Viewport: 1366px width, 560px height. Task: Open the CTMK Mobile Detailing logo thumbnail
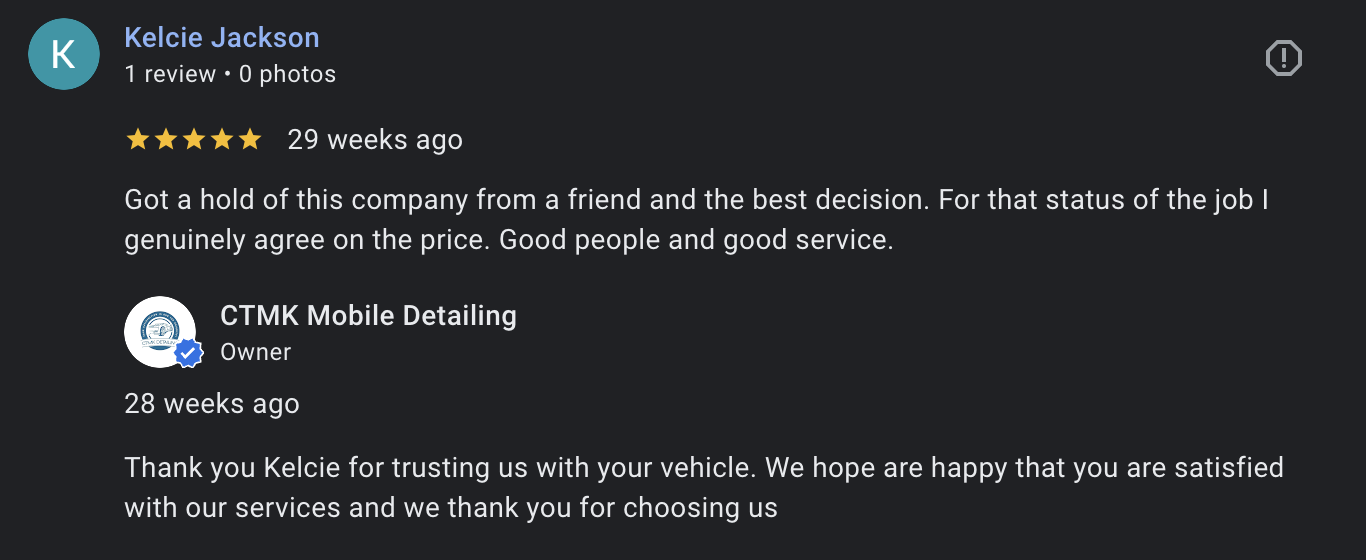[160, 332]
